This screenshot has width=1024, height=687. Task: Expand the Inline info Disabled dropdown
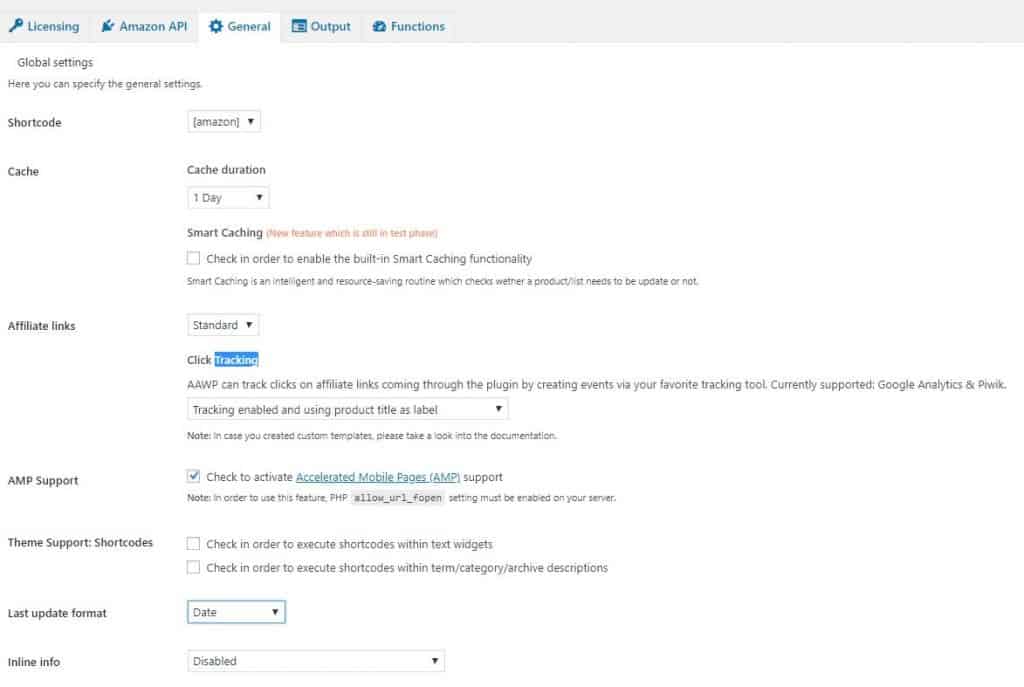pos(315,661)
